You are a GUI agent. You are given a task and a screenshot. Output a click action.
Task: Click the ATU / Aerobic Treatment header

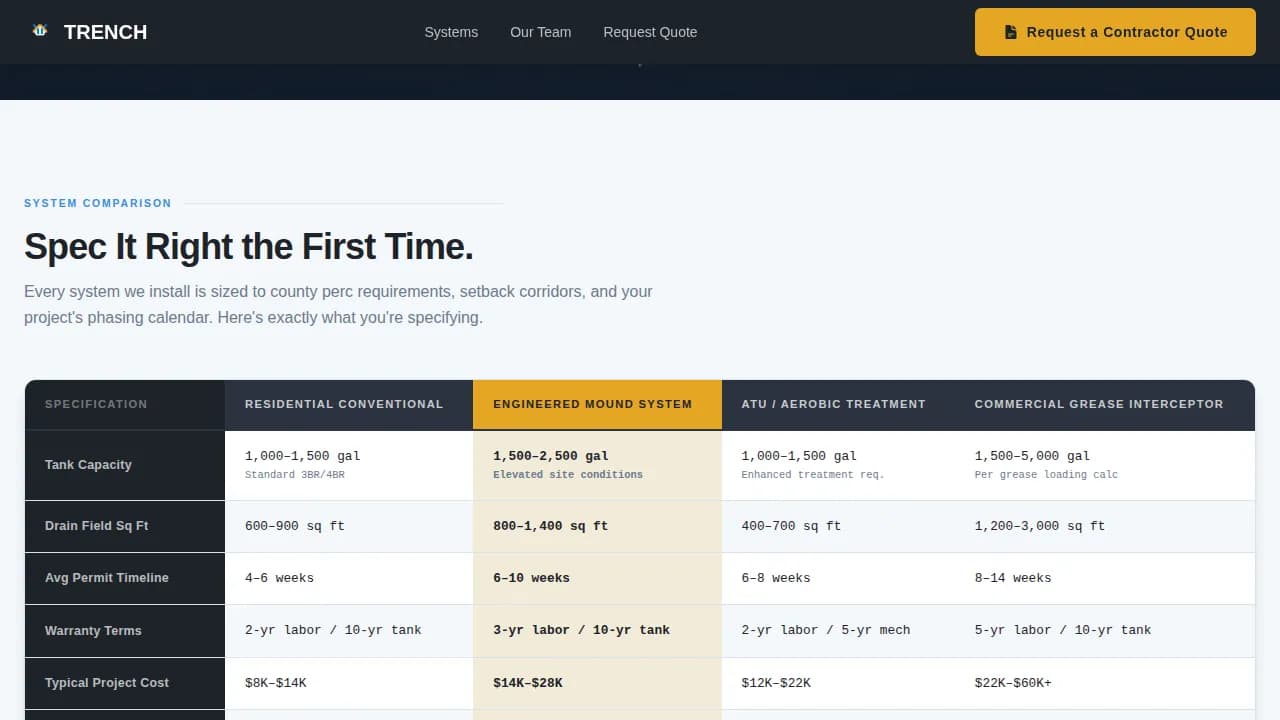pyautogui.click(x=833, y=404)
